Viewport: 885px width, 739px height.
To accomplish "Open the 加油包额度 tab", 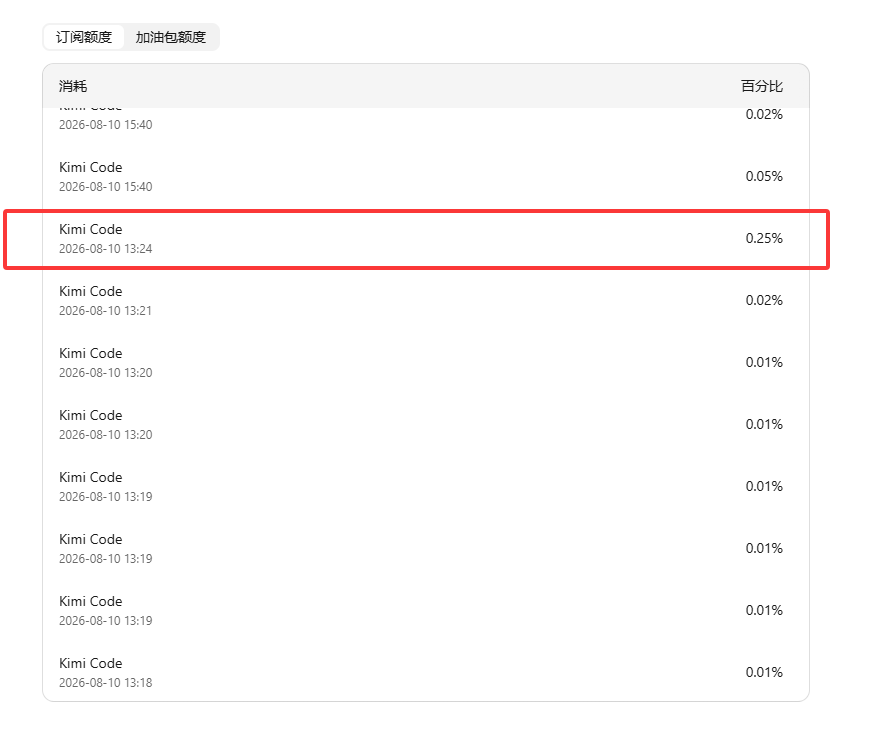I will [170, 37].
